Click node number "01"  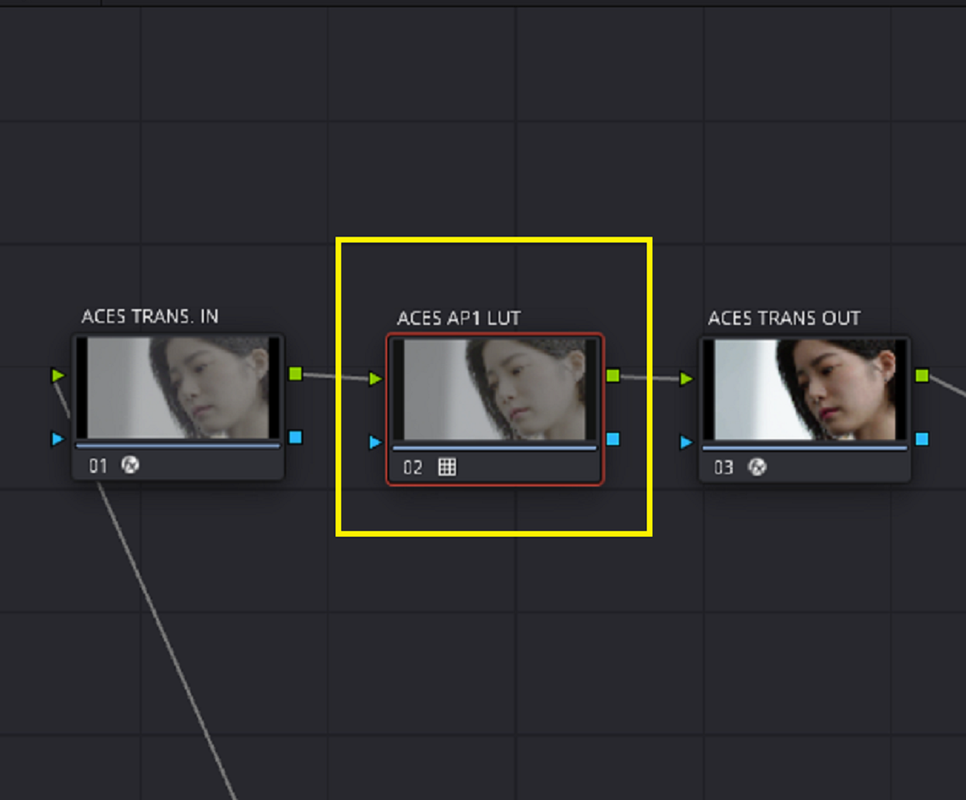(98, 466)
